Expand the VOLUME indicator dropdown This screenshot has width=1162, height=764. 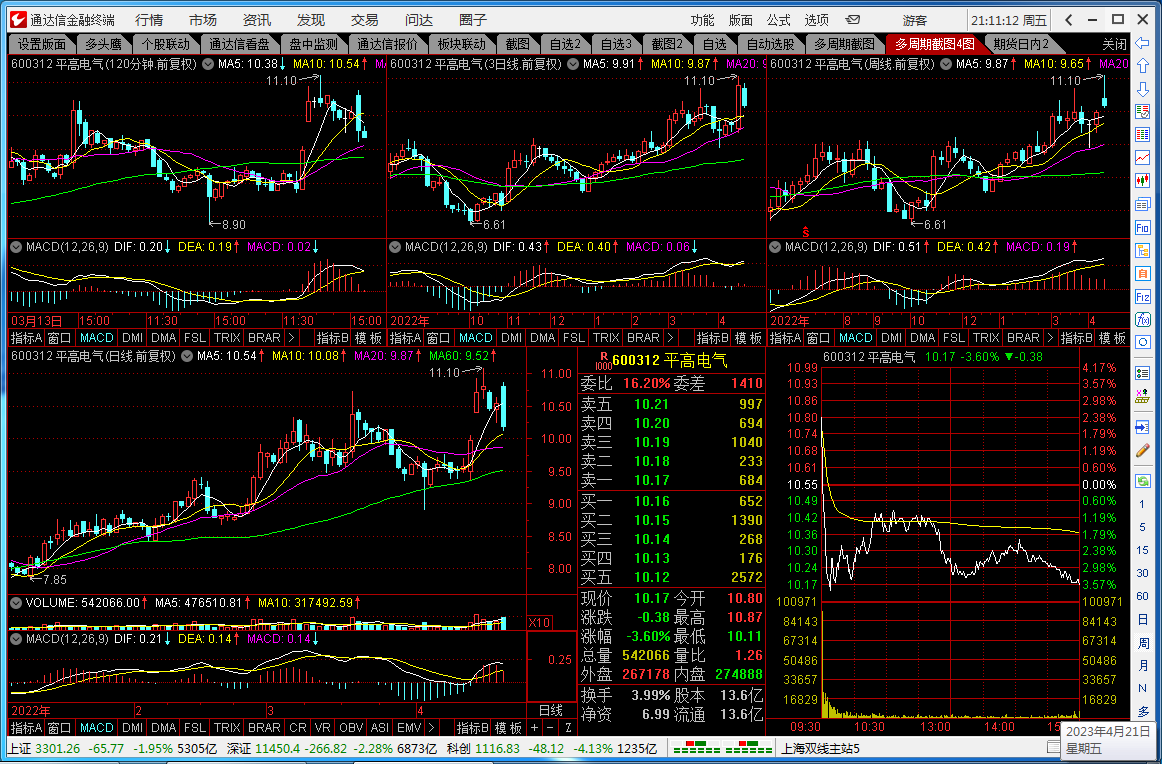[x=16, y=603]
